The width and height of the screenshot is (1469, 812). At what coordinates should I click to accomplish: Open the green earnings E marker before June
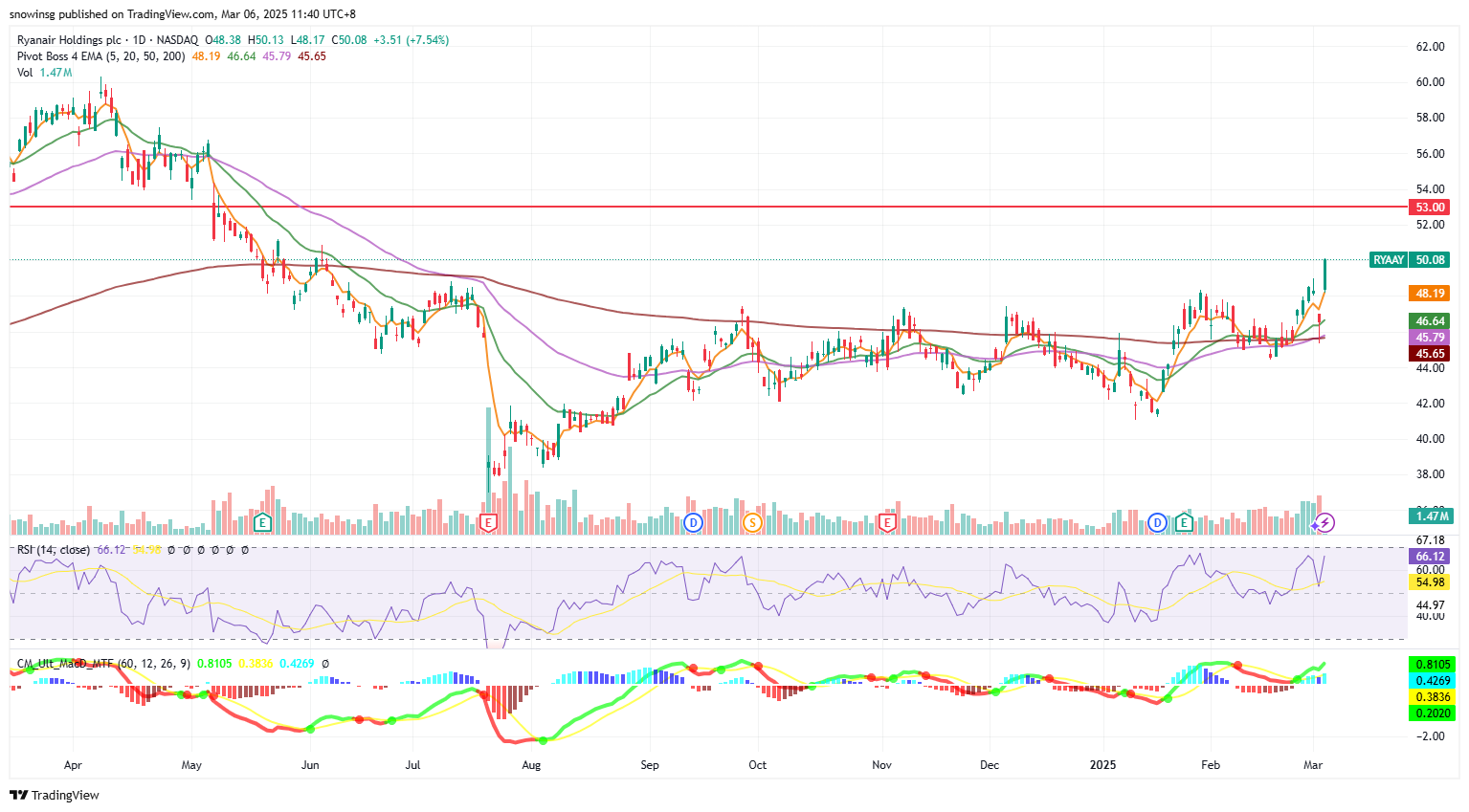click(263, 522)
